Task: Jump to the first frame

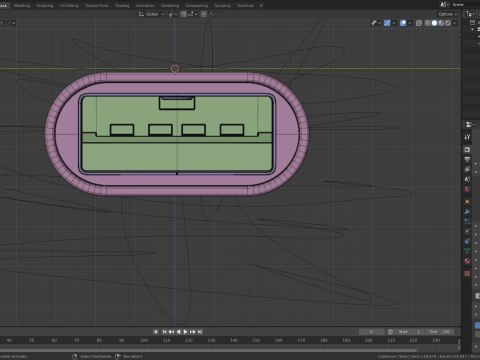Action: click(164, 332)
